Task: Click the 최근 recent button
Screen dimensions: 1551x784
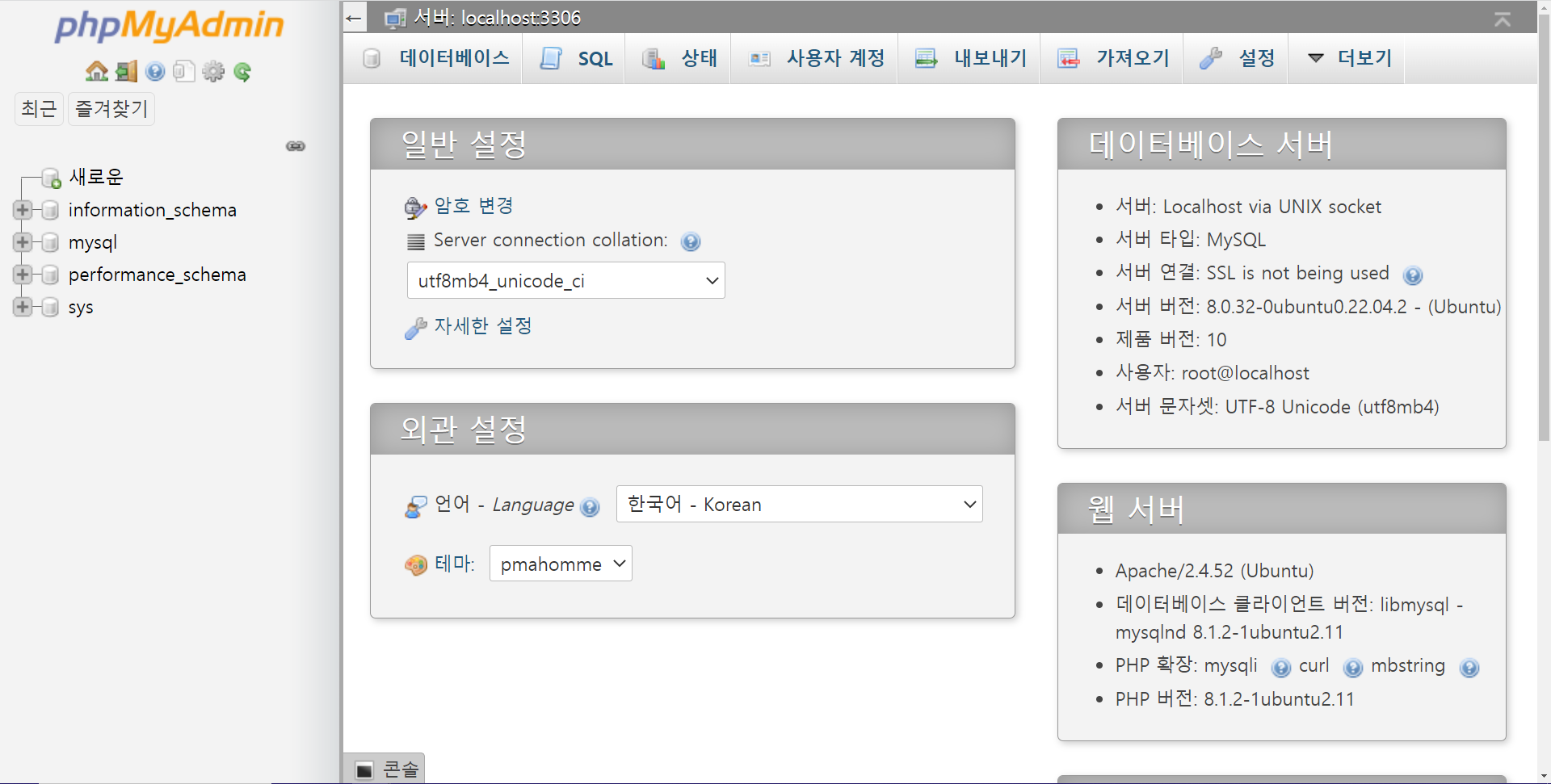Action: [39, 109]
